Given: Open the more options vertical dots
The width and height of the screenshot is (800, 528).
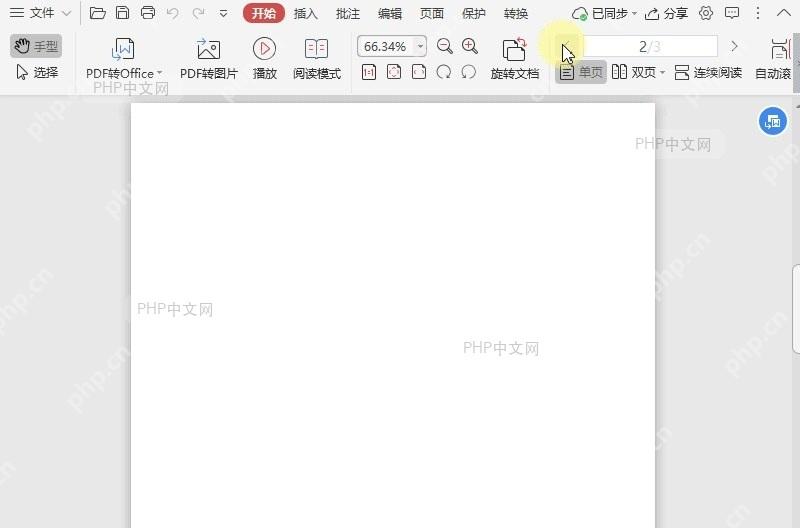Looking at the screenshot, I should click(758, 13).
